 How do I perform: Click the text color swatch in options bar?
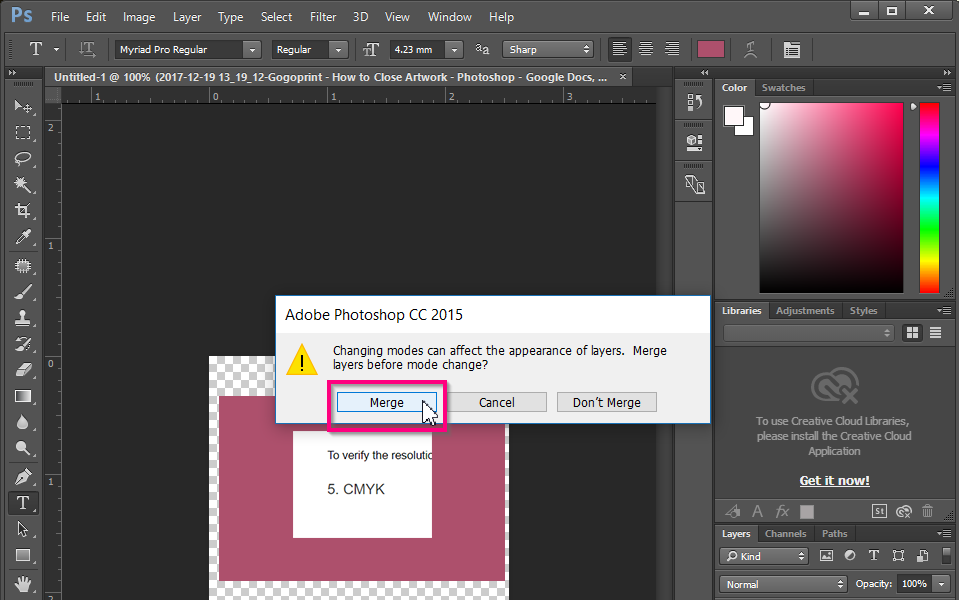click(712, 49)
